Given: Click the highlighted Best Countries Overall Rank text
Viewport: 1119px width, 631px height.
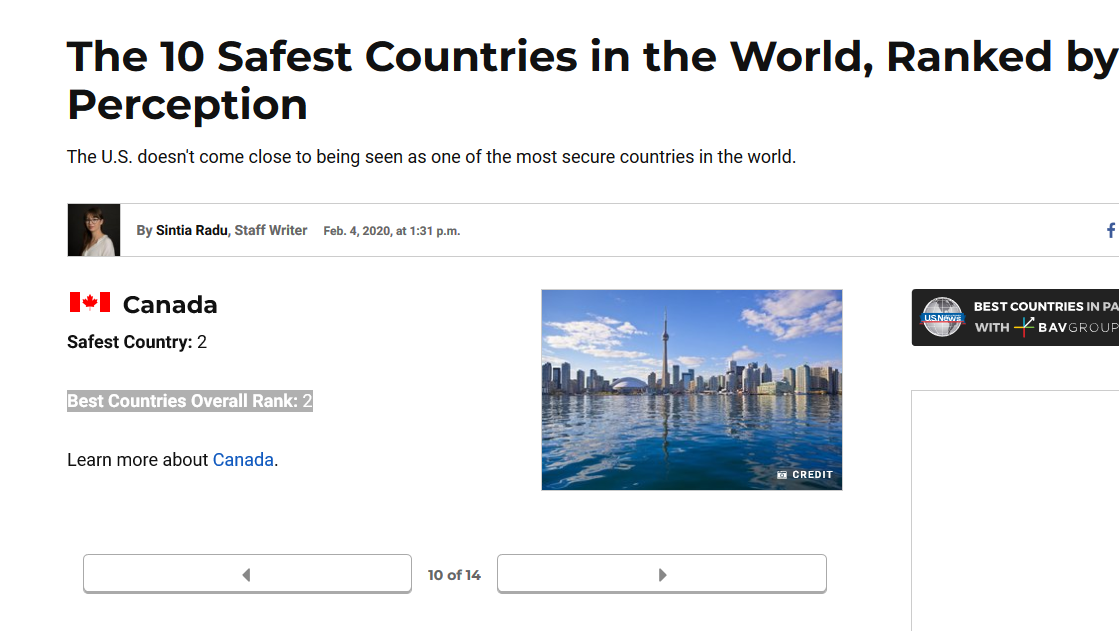Looking at the screenshot, I should click(190, 401).
